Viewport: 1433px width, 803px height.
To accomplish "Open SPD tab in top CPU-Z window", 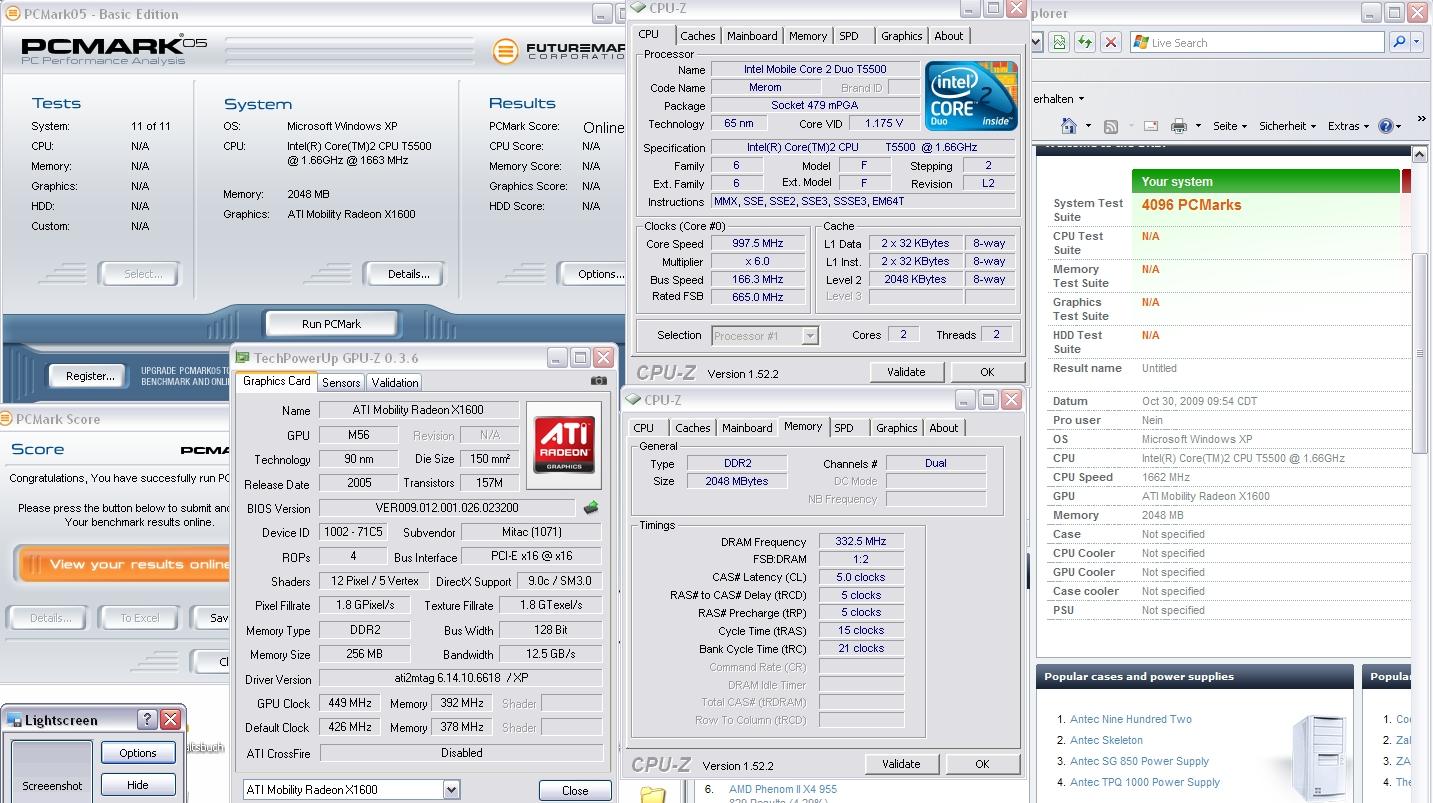I will click(849, 36).
